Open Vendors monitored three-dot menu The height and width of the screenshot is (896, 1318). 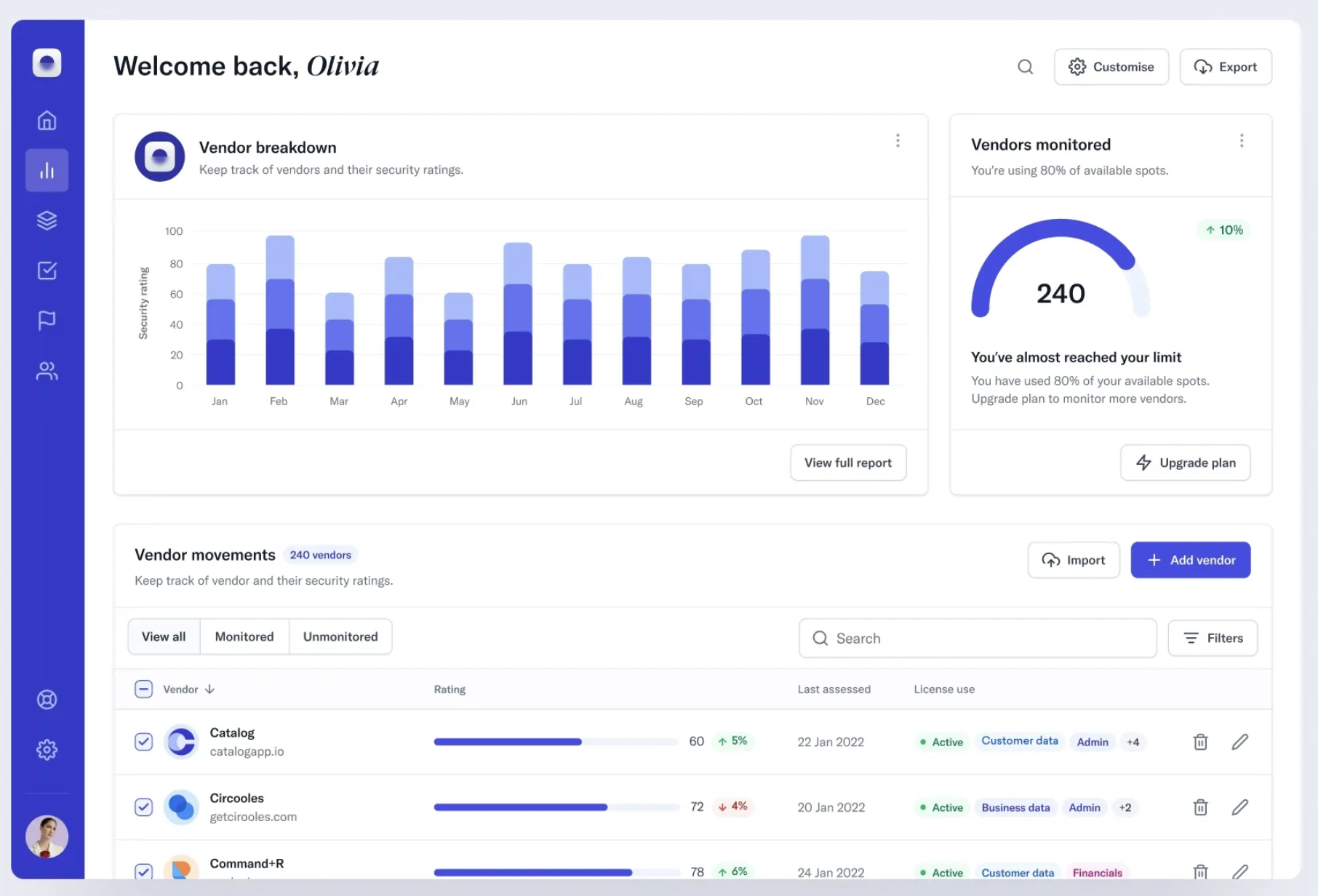click(1242, 140)
